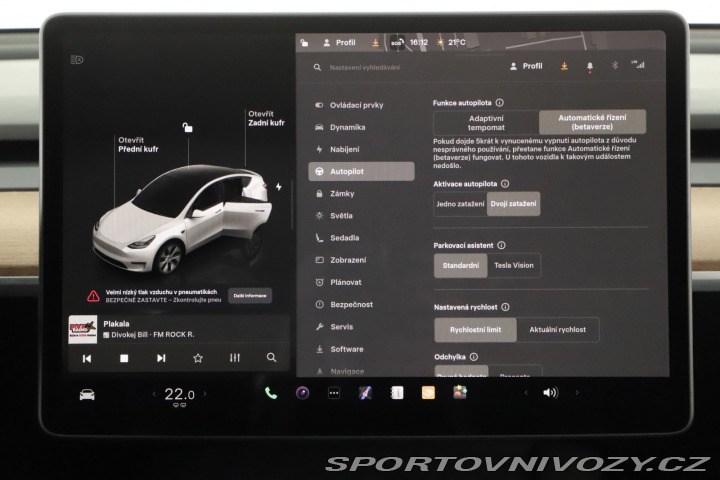Set speed to Aktuální rychlost
This screenshot has height=480, width=720.
pyautogui.click(x=557, y=330)
